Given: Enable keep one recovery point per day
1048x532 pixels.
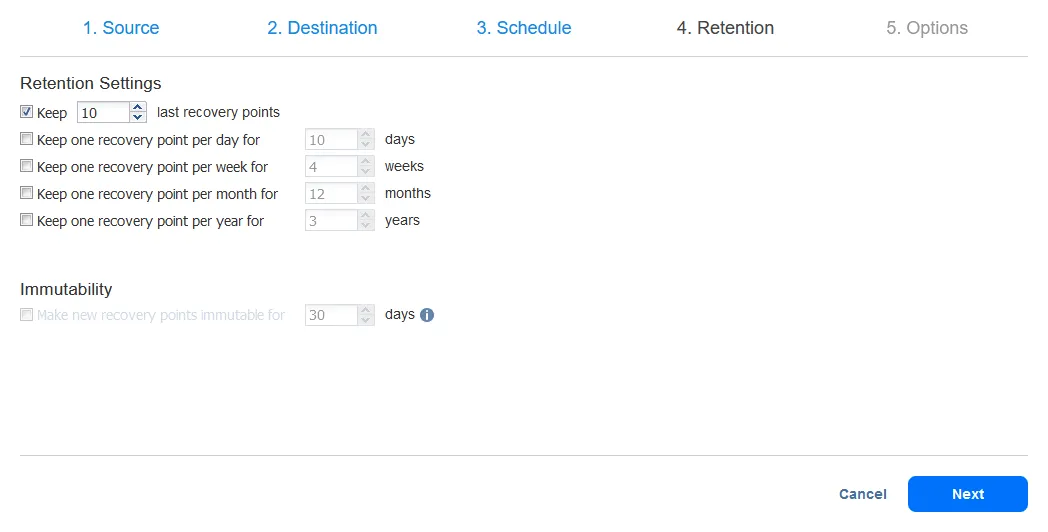Looking at the screenshot, I should 27,140.
